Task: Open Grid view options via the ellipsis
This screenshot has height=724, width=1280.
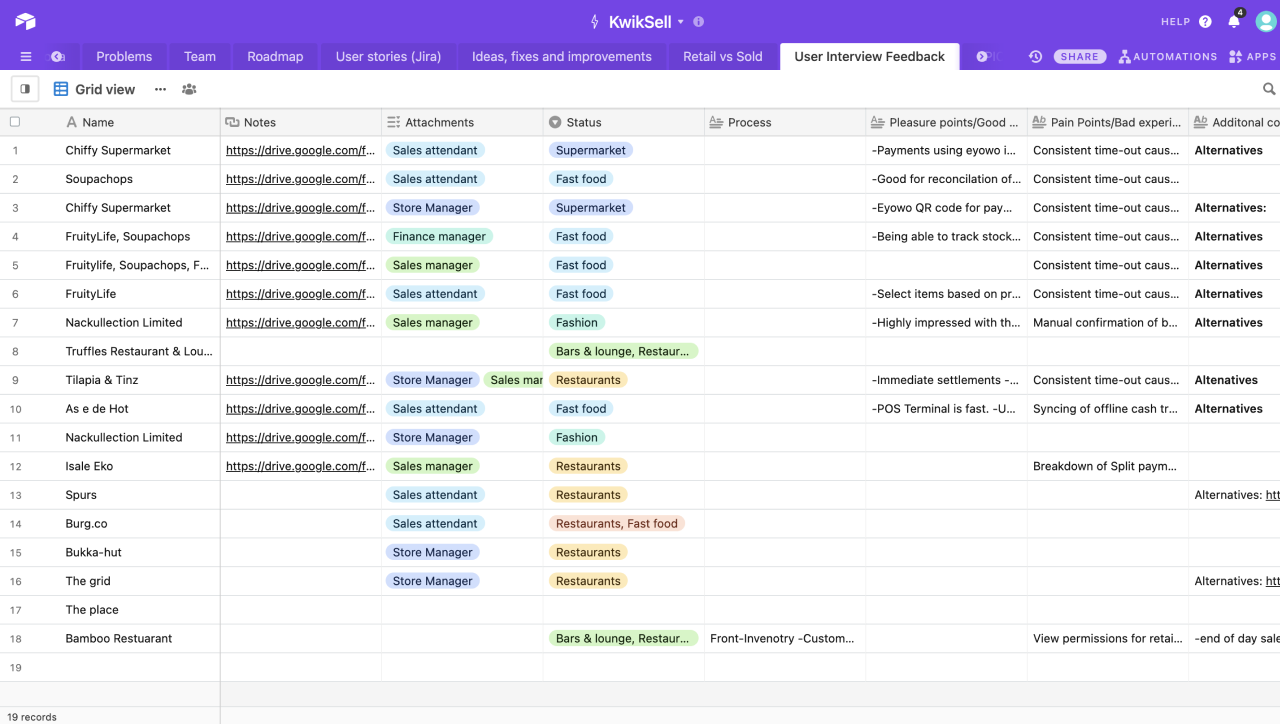Action: (159, 89)
